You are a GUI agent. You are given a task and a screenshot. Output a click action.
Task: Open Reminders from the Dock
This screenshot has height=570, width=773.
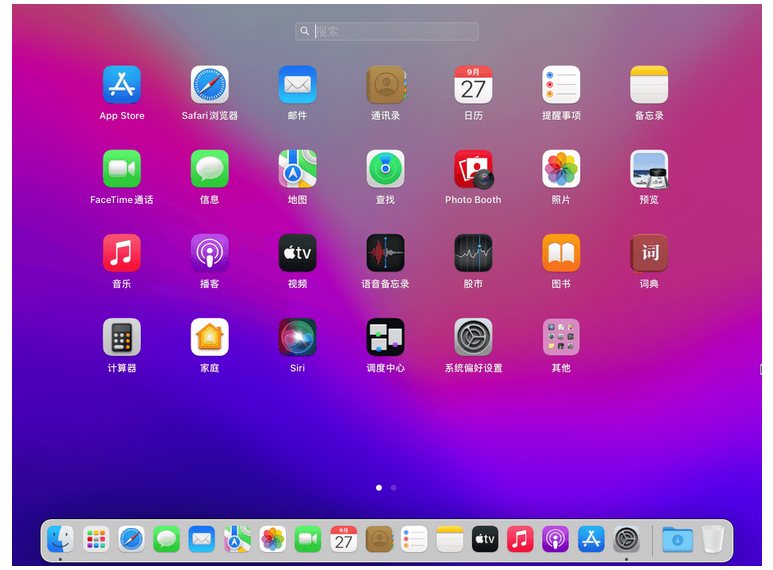click(414, 539)
